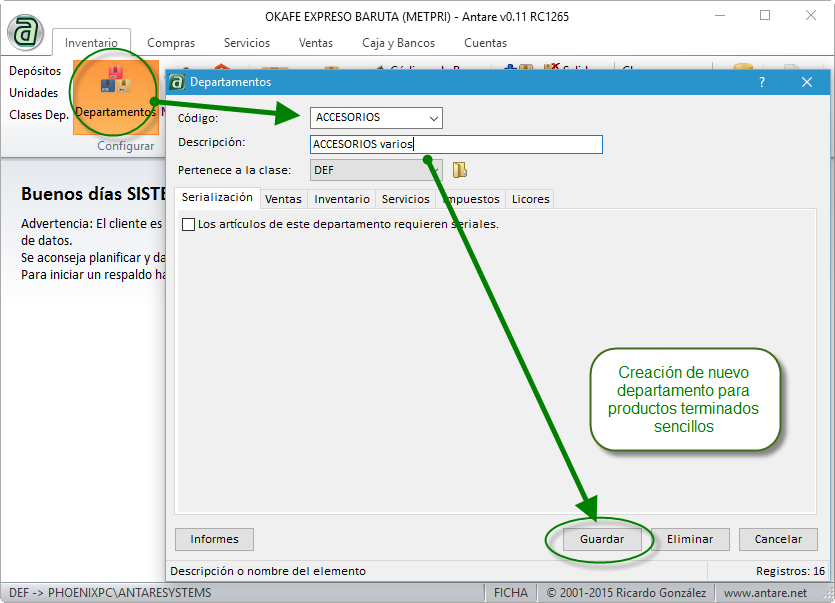
Task: Open the Compras ribbon tab
Action: point(171,43)
